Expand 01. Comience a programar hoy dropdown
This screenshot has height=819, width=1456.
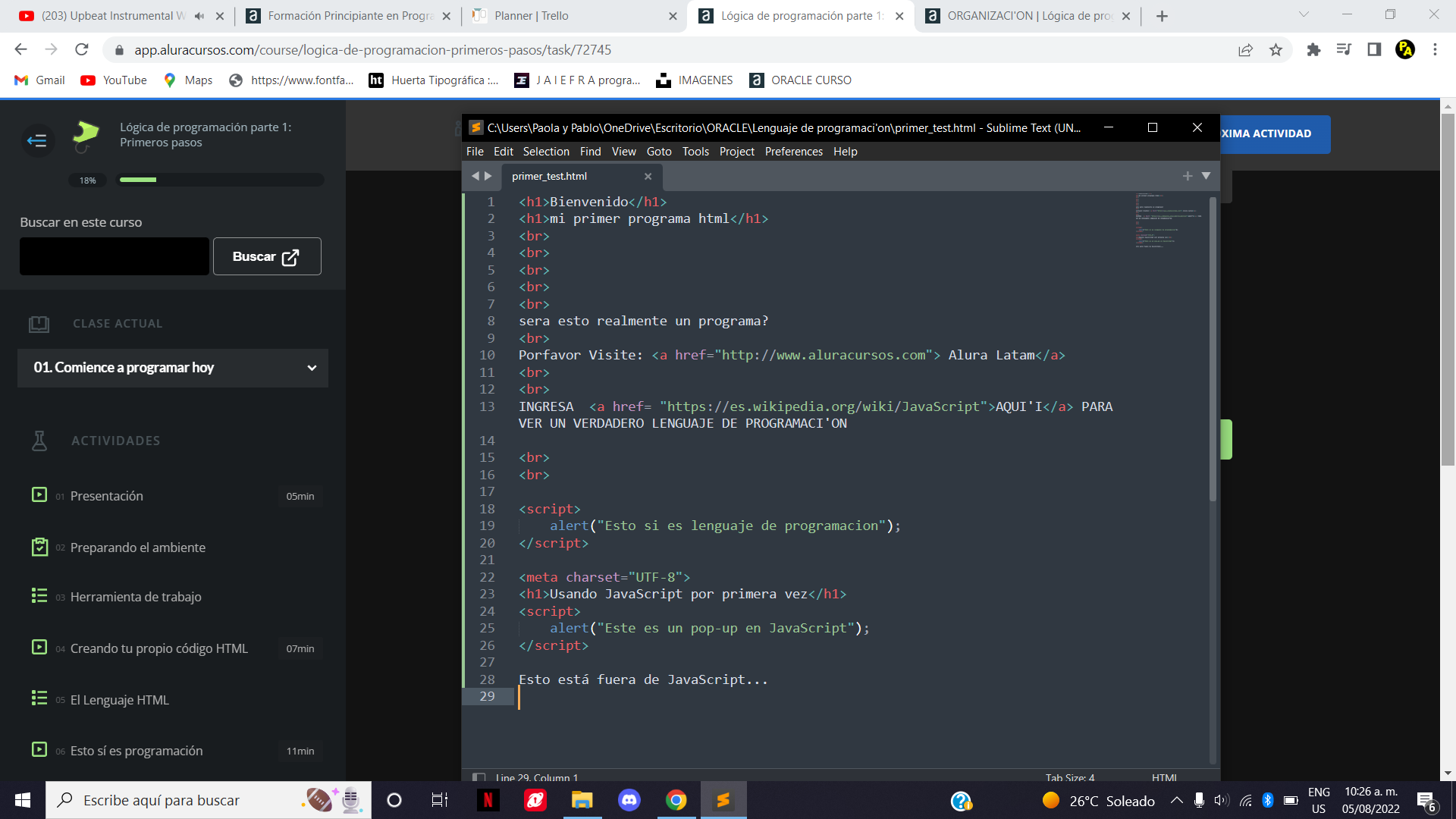(173, 368)
